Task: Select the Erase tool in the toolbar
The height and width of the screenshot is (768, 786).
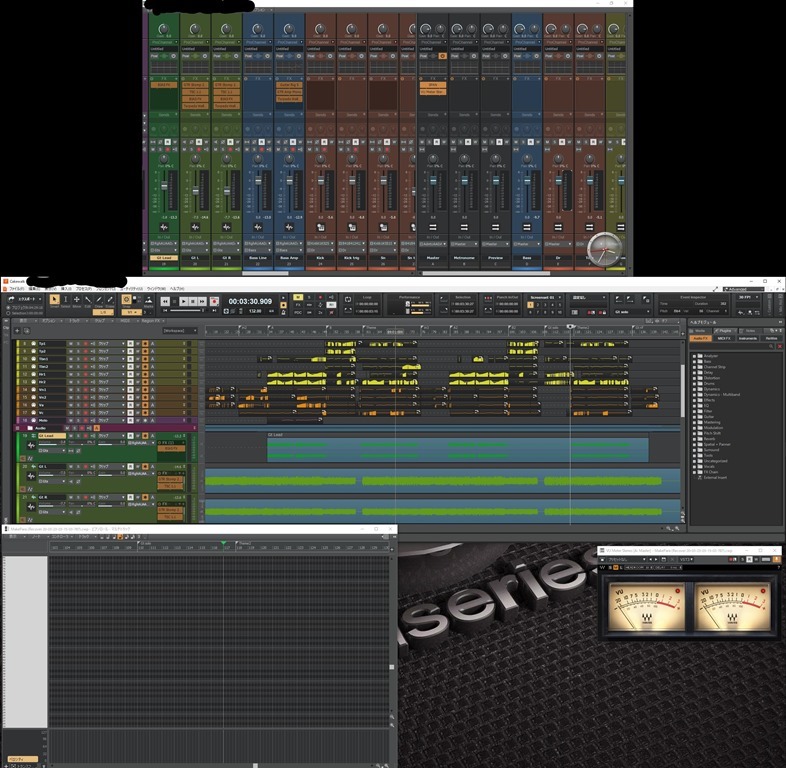Action: pyautogui.click(x=110, y=299)
